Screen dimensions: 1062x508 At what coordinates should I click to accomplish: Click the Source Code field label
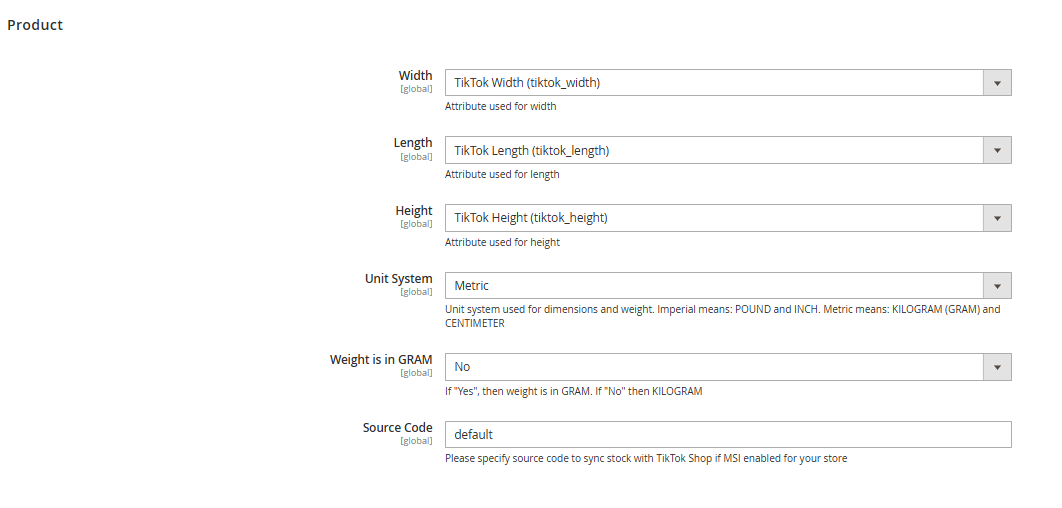pos(397,428)
